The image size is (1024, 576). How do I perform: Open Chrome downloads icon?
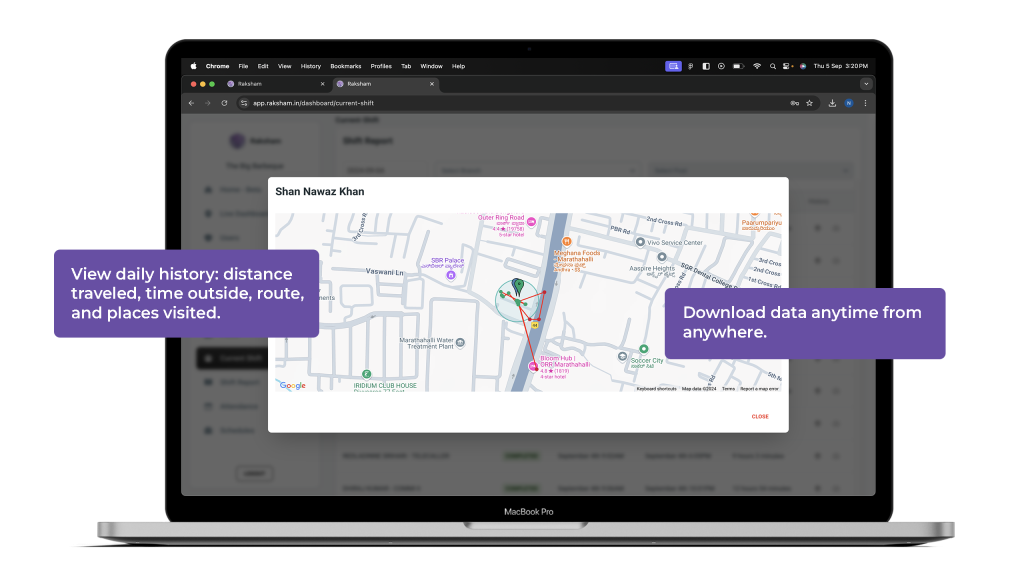pos(832,103)
